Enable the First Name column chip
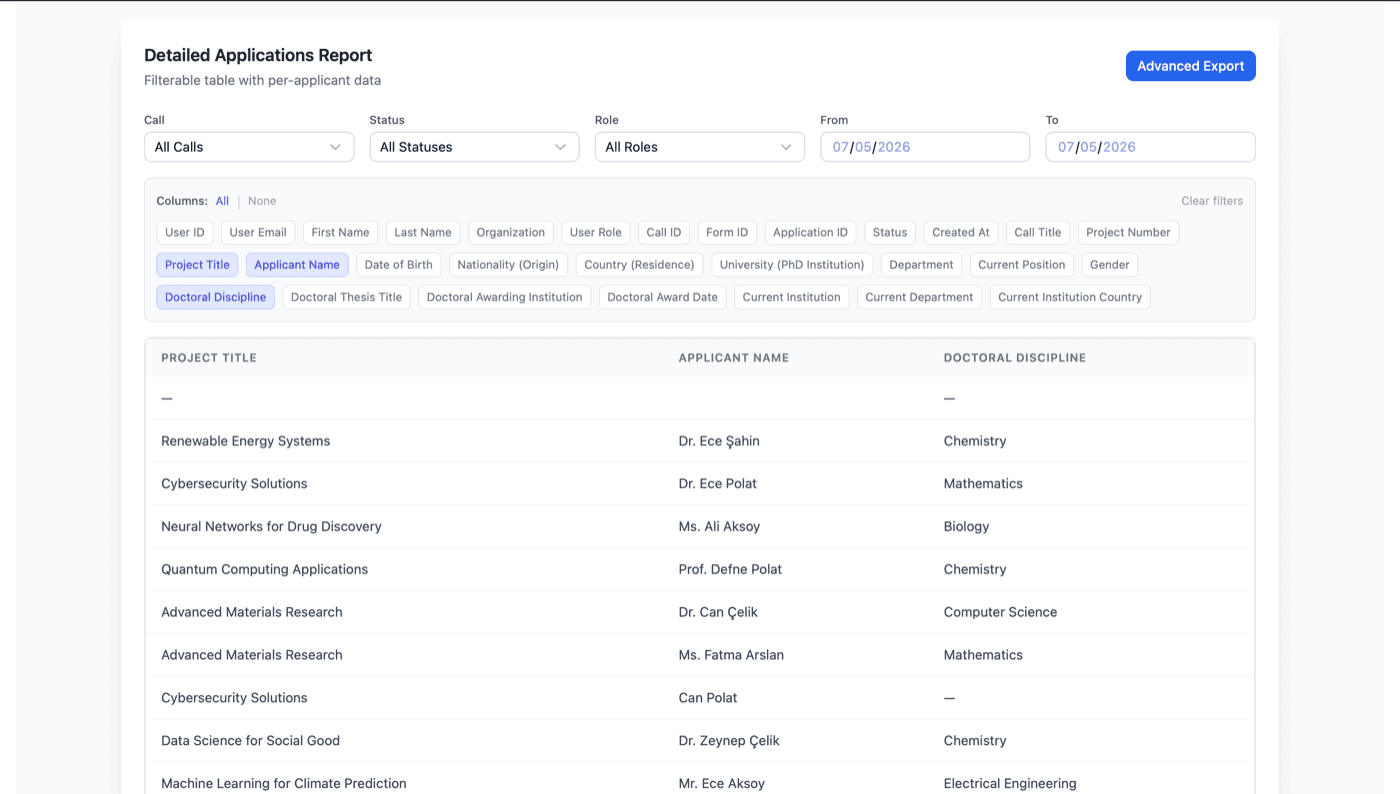Screen dimensions: 1400x794 (340, 232)
